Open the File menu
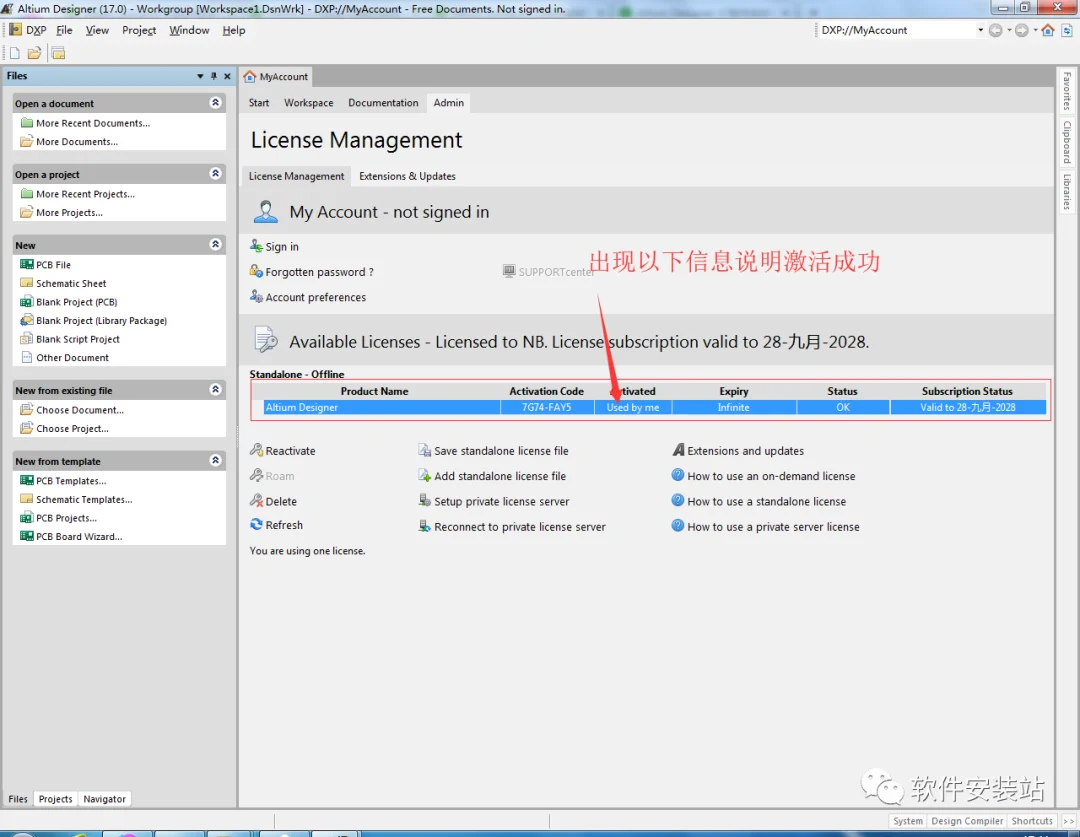 (64, 30)
